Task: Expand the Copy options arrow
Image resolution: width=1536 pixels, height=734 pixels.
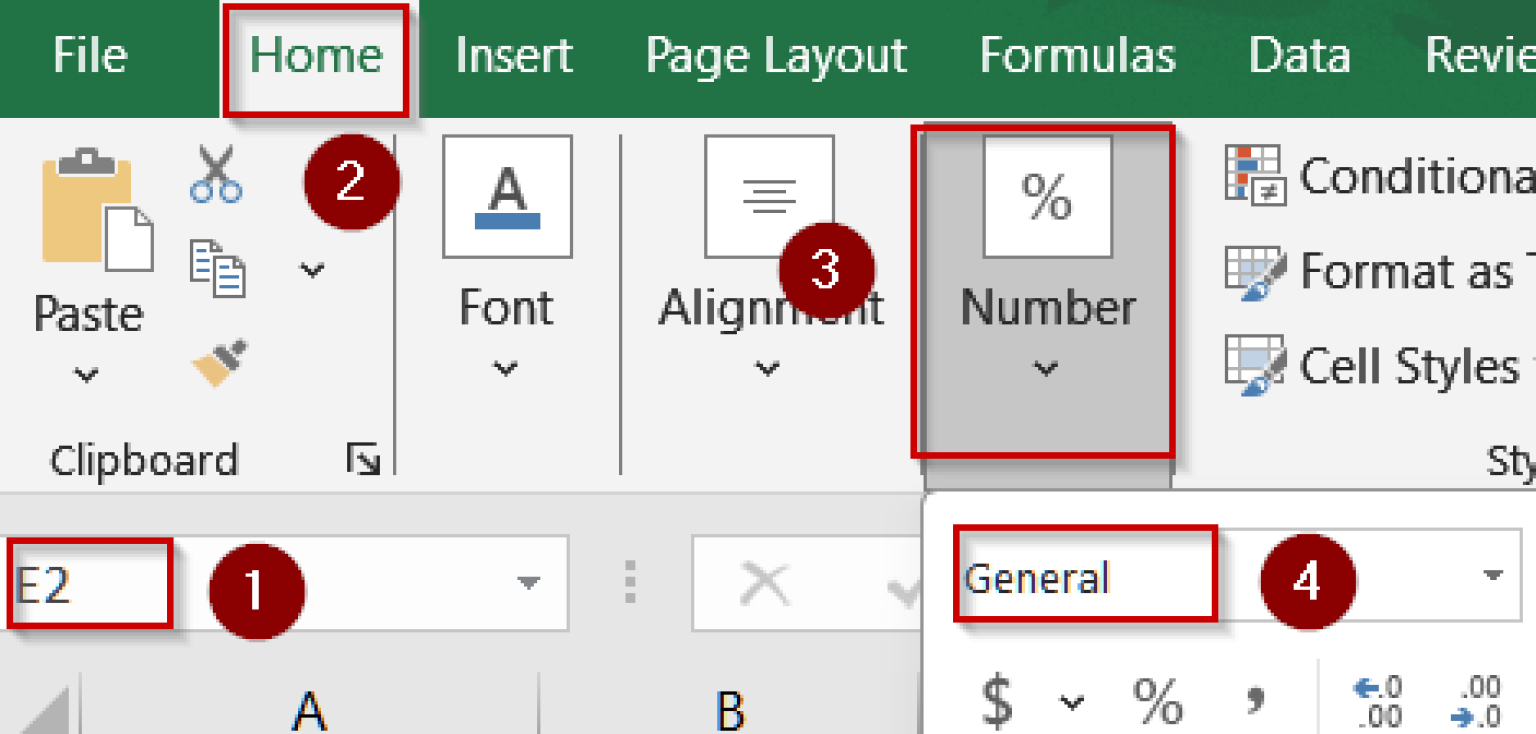Action: click(312, 270)
